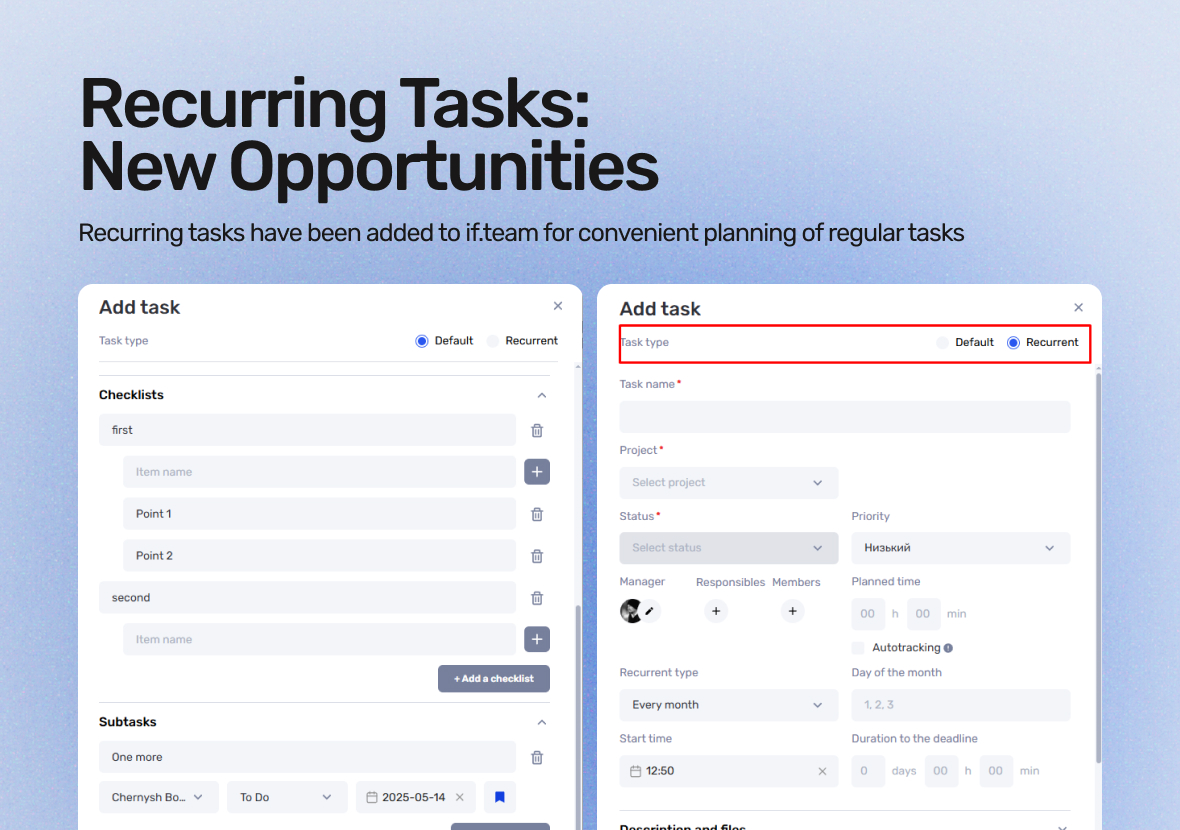This screenshot has width=1180, height=830.
Task: Click the deadline duration days field
Action: [x=868, y=771]
